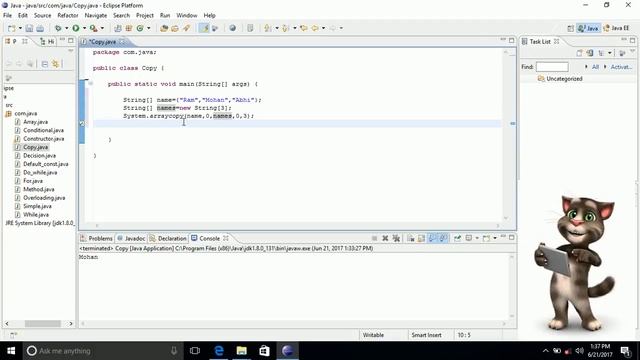640x360 pixels.
Task: Open File Explorer from the taskbar
Action: (242, 351)
